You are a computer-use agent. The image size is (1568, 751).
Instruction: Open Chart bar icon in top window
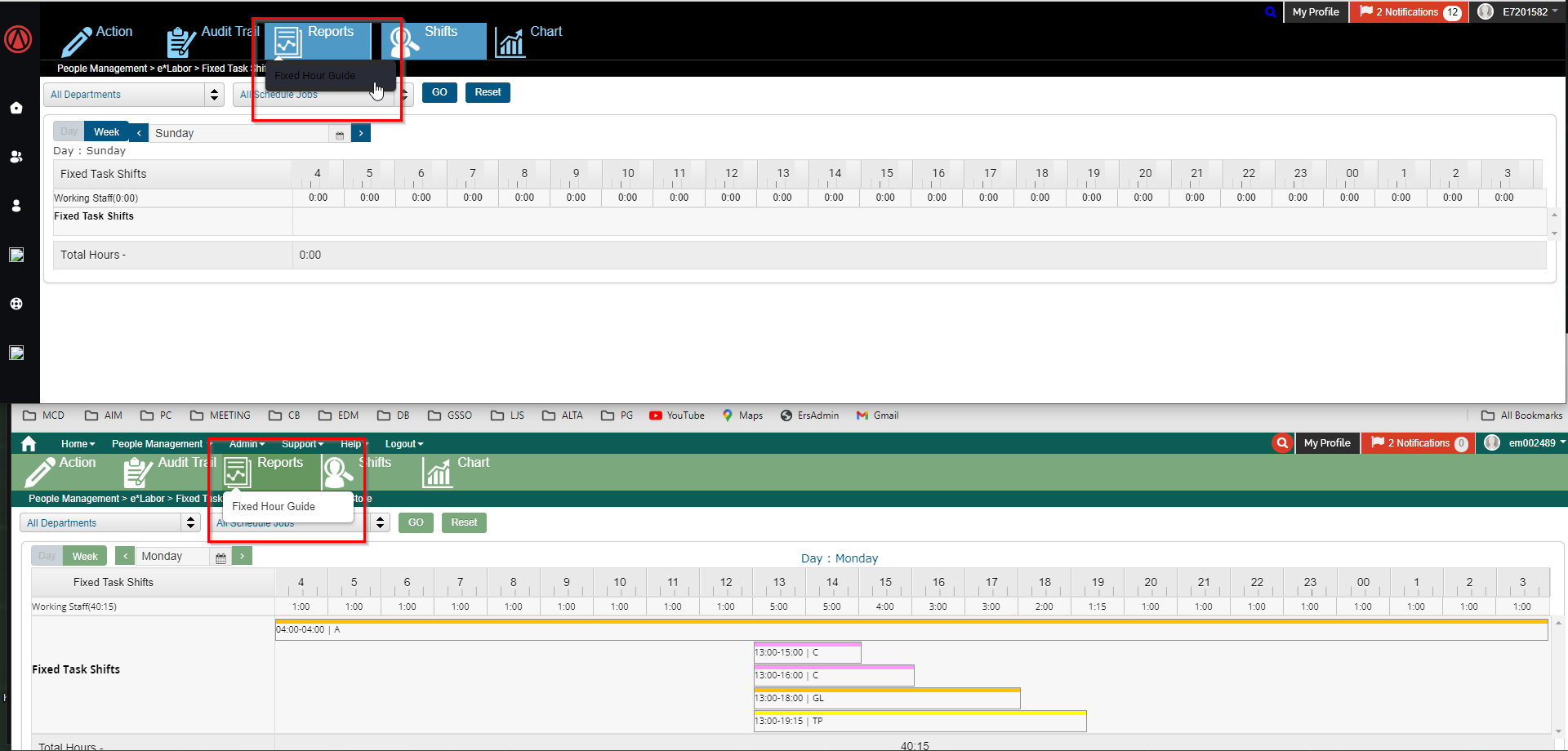(x=510, y=42)
